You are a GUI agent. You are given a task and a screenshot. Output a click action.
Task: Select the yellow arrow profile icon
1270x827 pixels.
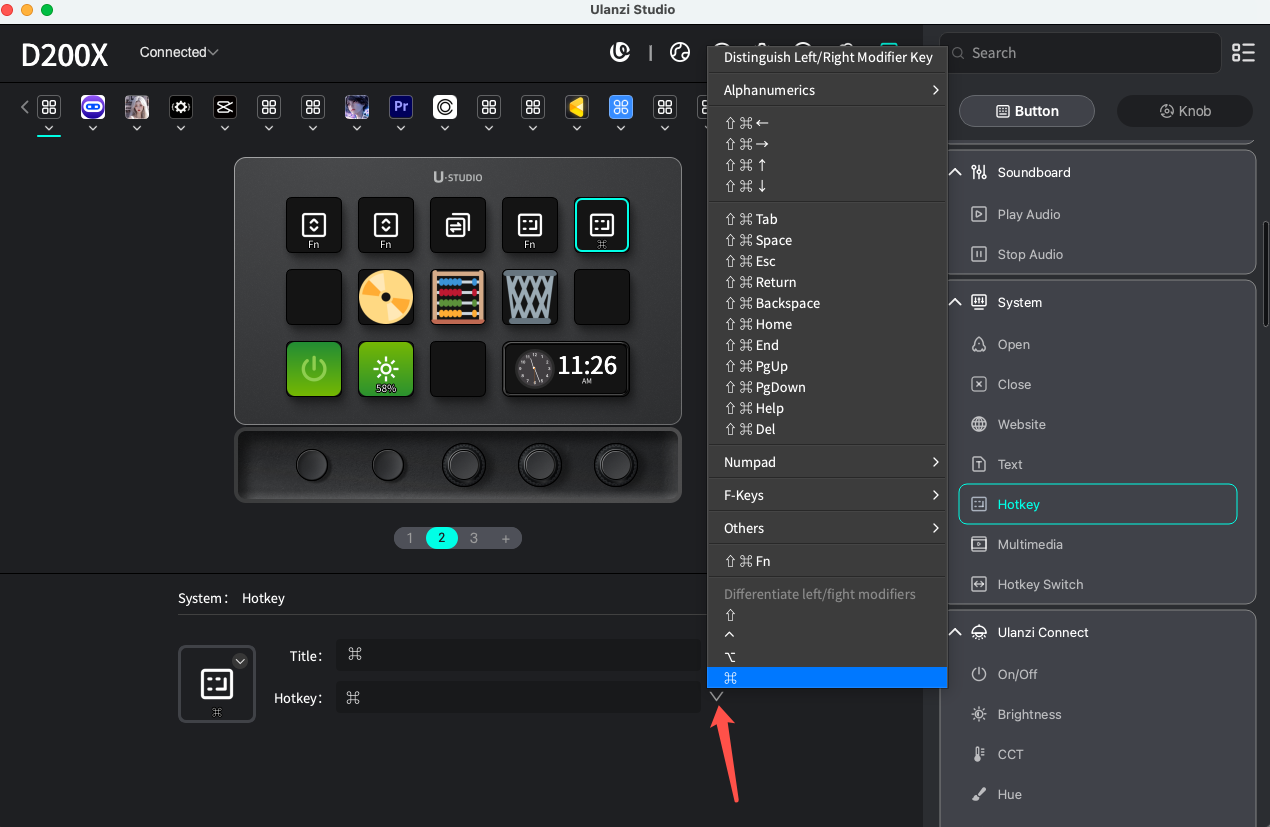[x=577, y=107]
